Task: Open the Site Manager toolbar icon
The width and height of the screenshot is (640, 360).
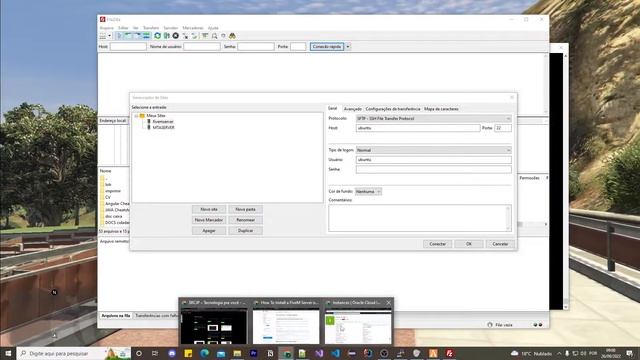Action: tap(103, 36)
